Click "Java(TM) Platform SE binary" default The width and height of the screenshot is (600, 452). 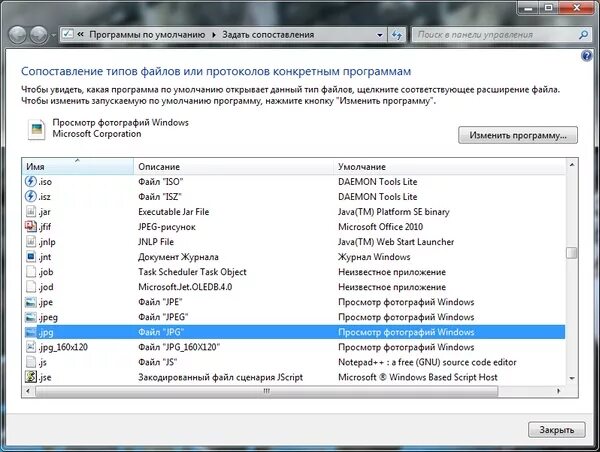pyautogui.click(x=394, y=212)
